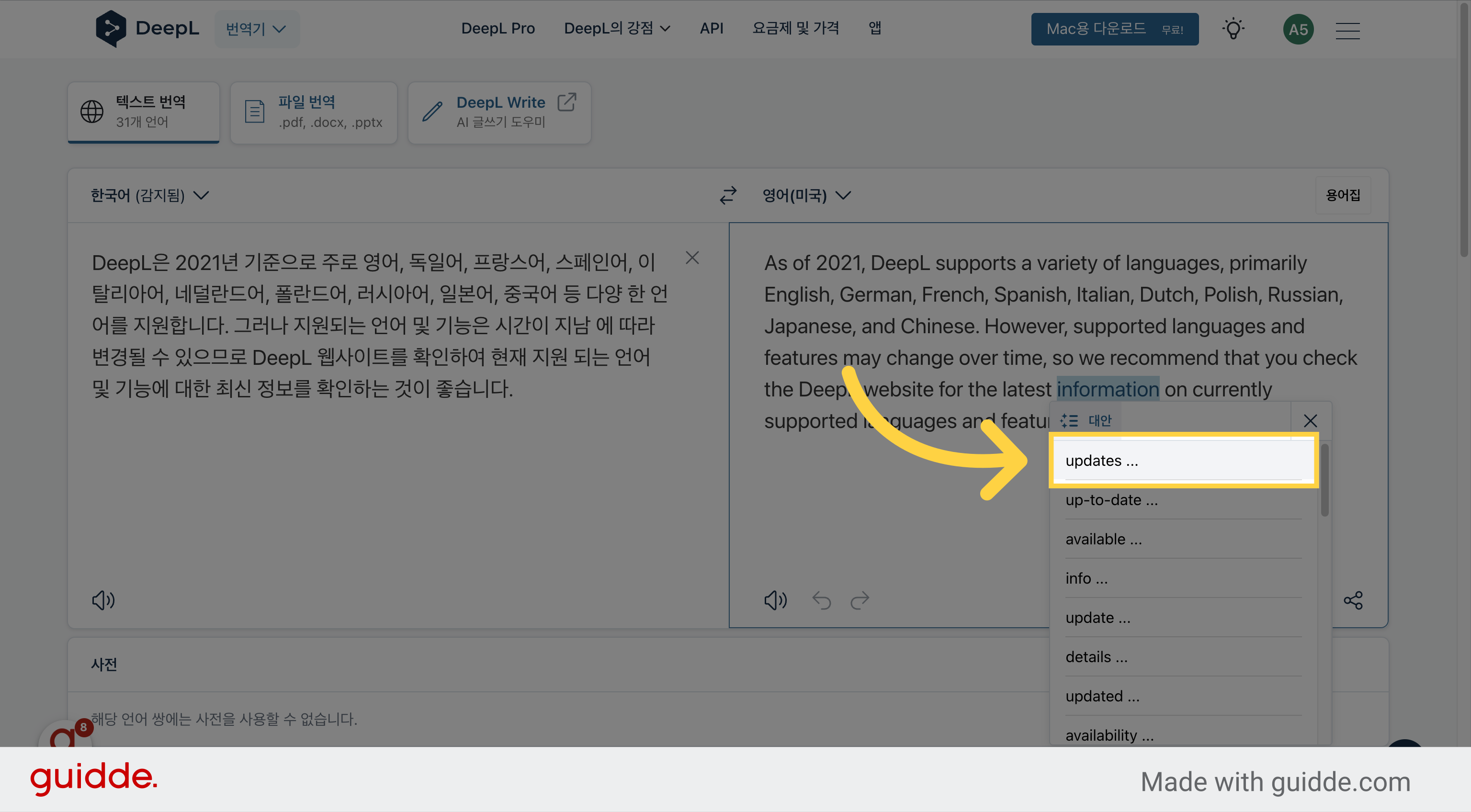This screenshot has width=1471, height=812.
Task: Choose the available ... alternative
Action: (1183, 539)
